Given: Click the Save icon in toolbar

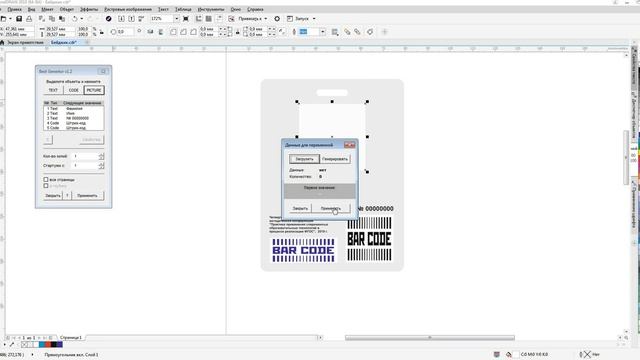Looking at the screenshot, I should pyautogui.click(x=19, y=19).
